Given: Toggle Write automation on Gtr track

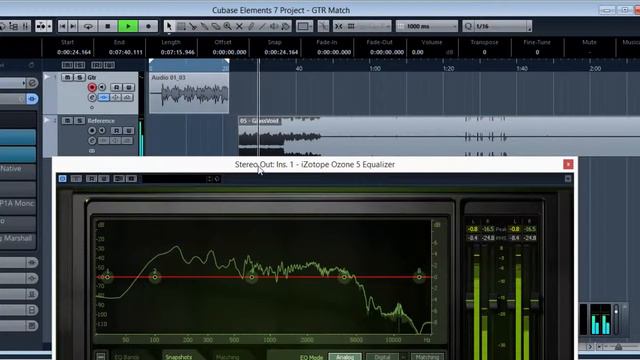Looking at the screenshot, I should 129,87.
